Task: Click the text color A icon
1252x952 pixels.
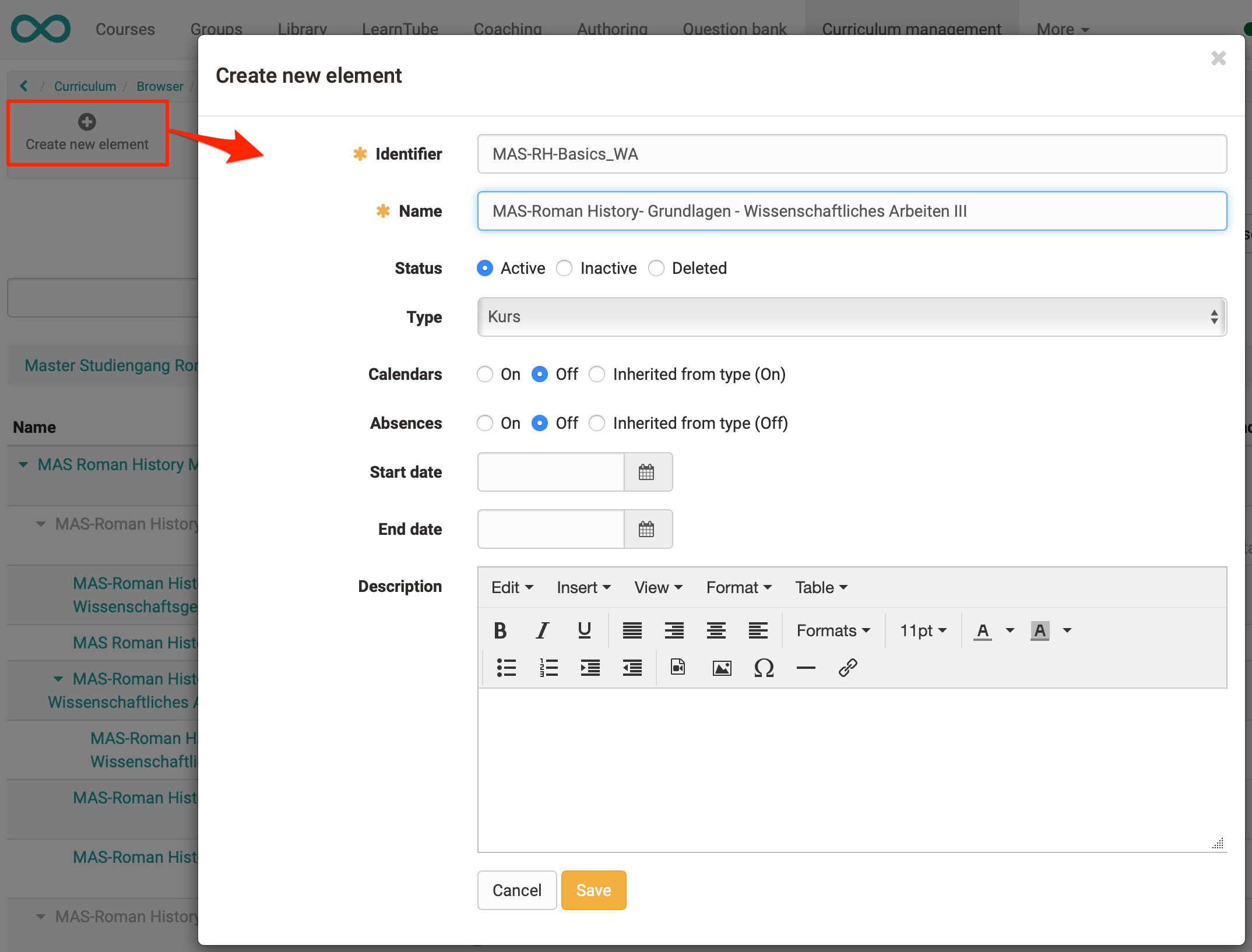Action: [983, 630]
